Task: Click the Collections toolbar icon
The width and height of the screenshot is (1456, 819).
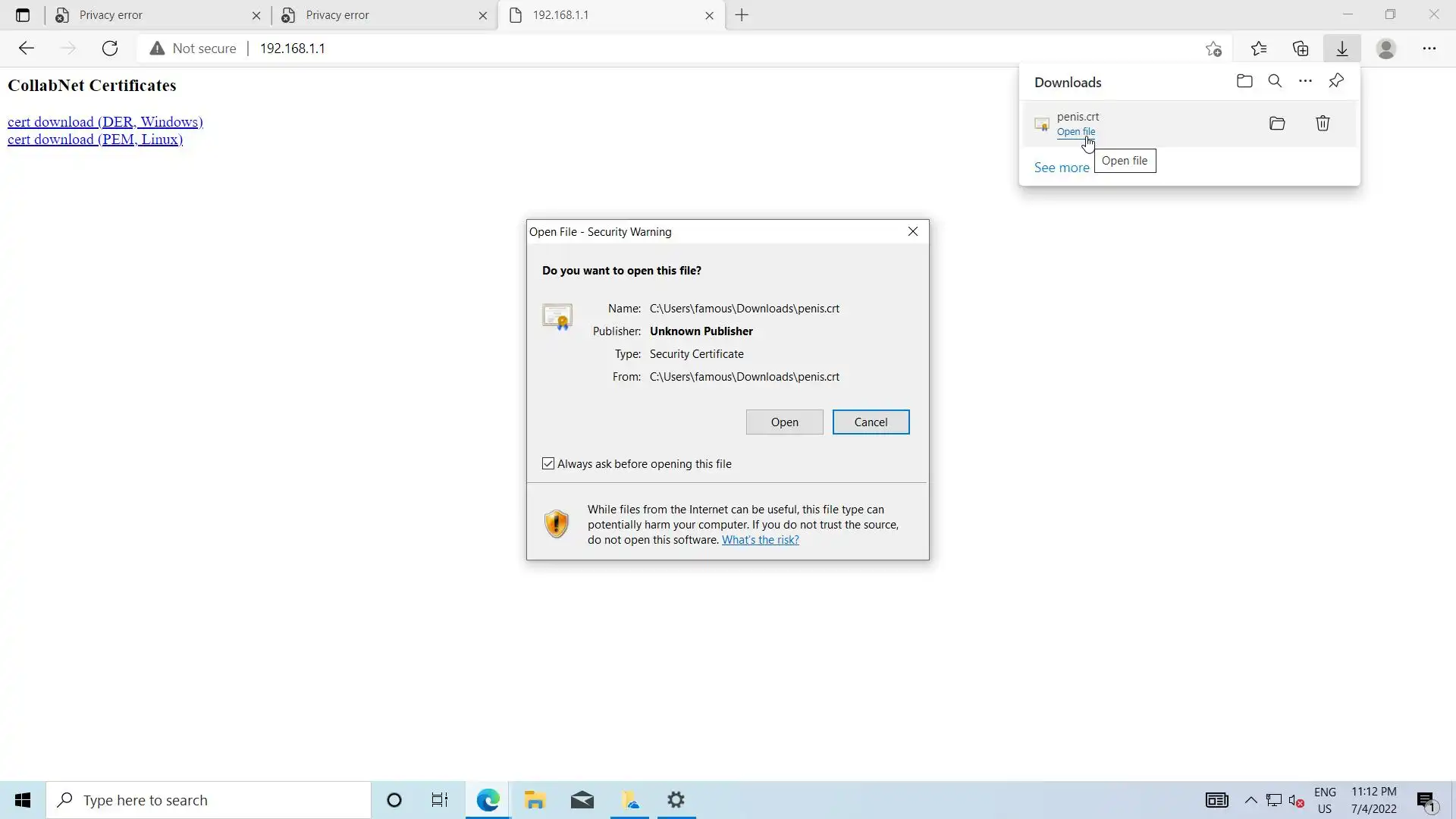Action: (x=1301, y=49)
